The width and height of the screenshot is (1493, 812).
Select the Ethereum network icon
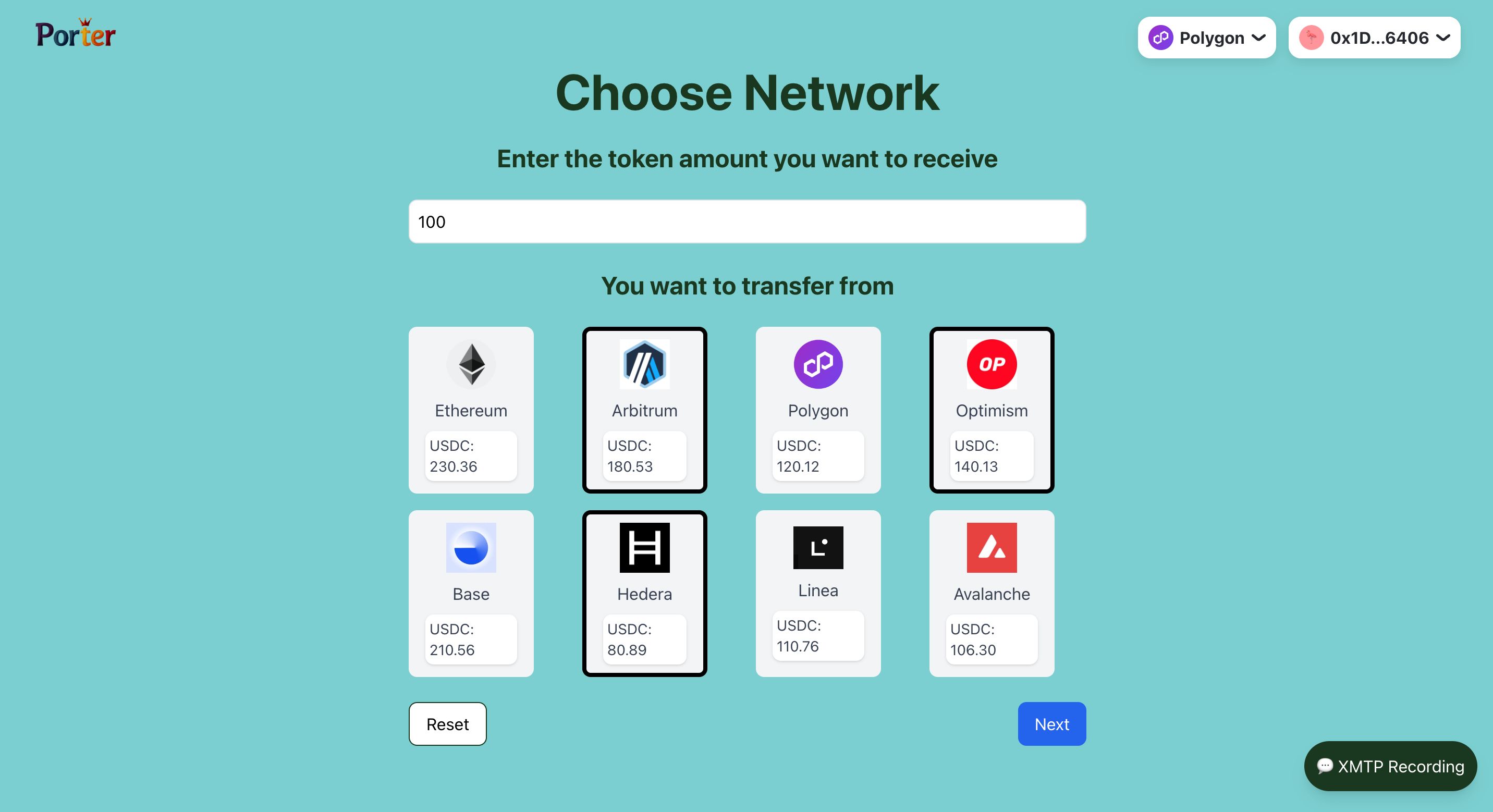pyautogui.click(x=470, y=364)
